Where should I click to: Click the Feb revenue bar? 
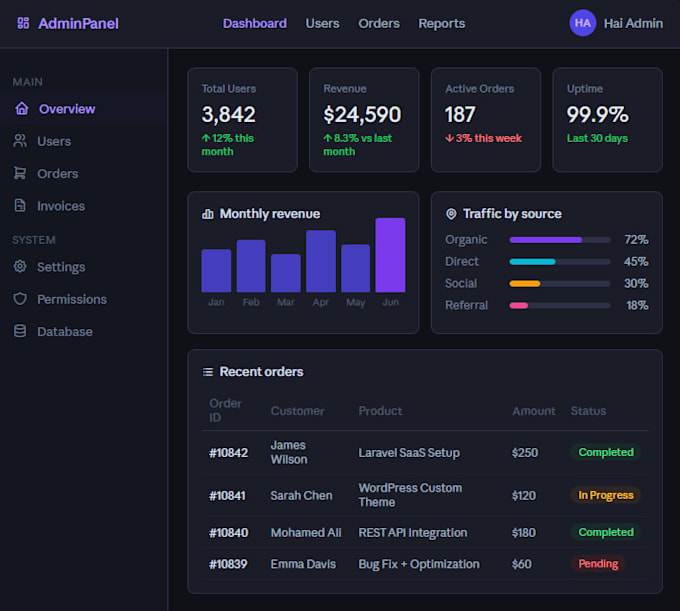(x=251, y=266)
